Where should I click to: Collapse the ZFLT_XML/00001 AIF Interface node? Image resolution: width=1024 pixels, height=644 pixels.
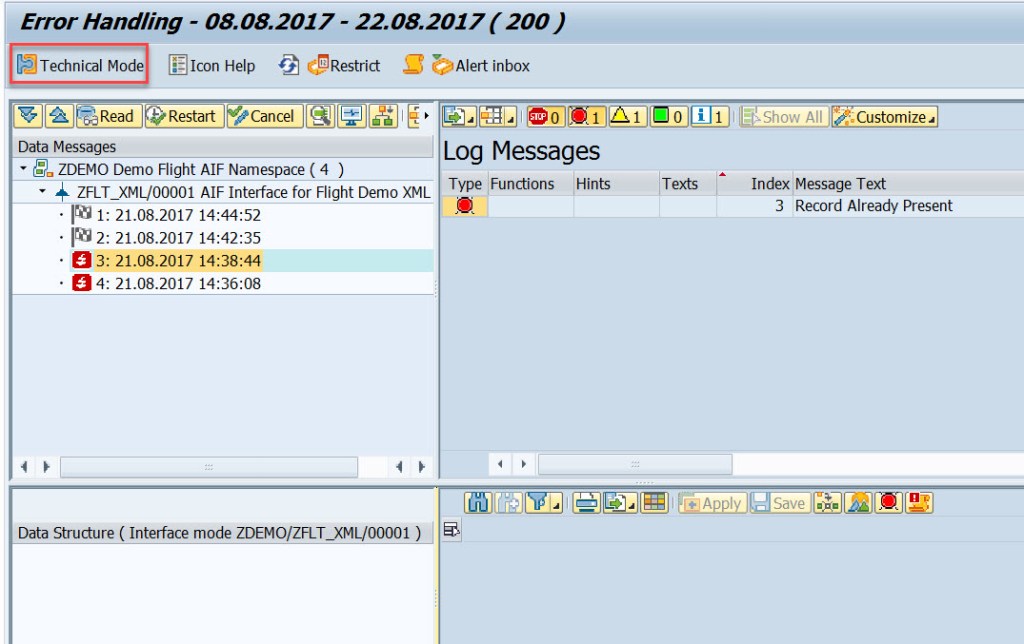(42, 192)
